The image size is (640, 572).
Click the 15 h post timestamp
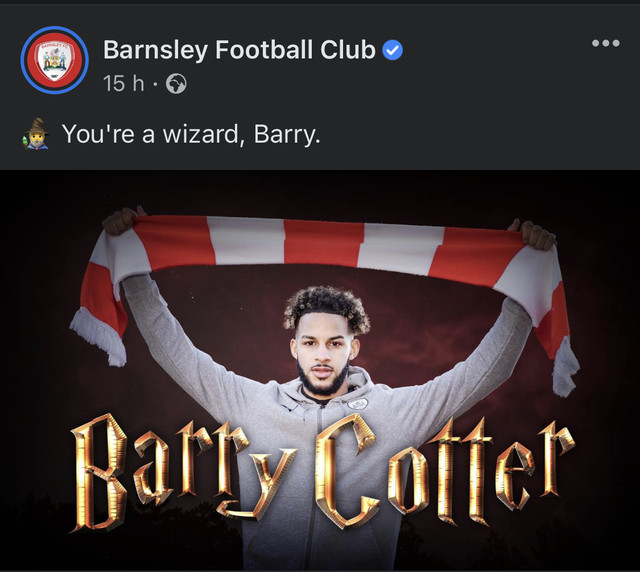124,84
